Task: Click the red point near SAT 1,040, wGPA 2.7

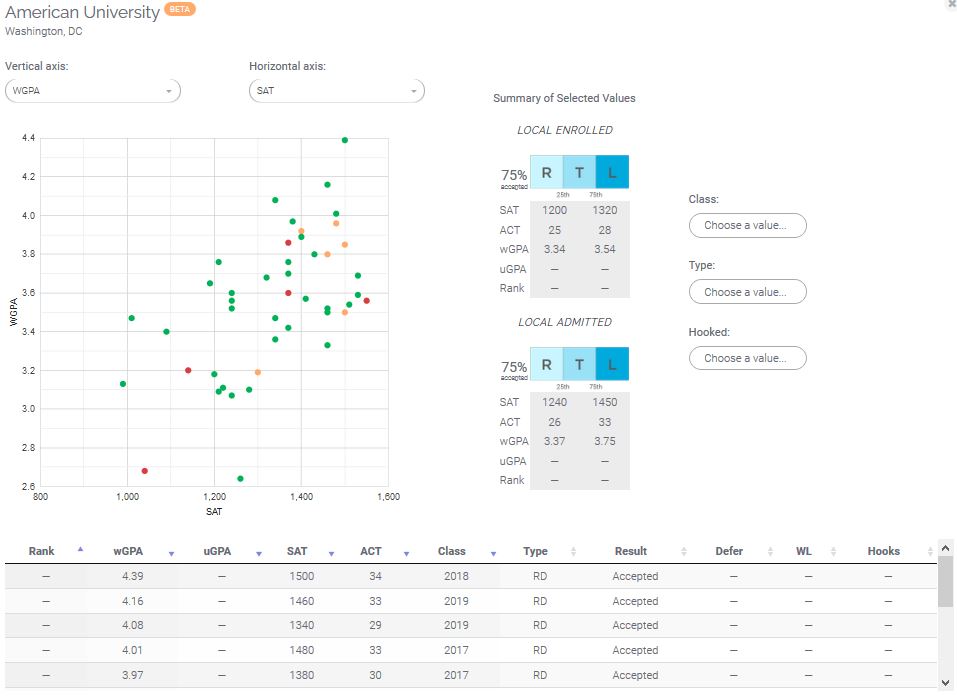Action: 145,471
